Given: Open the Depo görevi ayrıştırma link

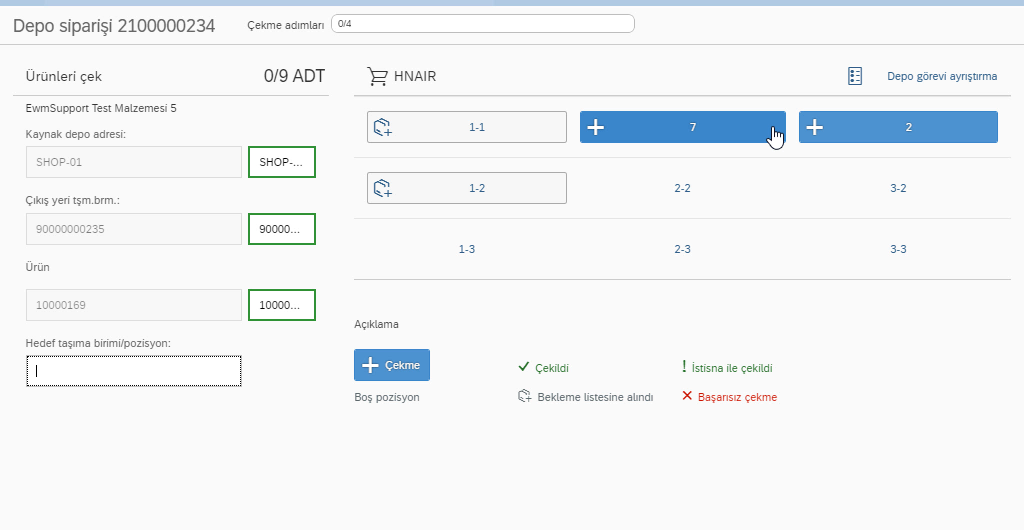Looking at the screenshot, I should (x=942, y=76).
